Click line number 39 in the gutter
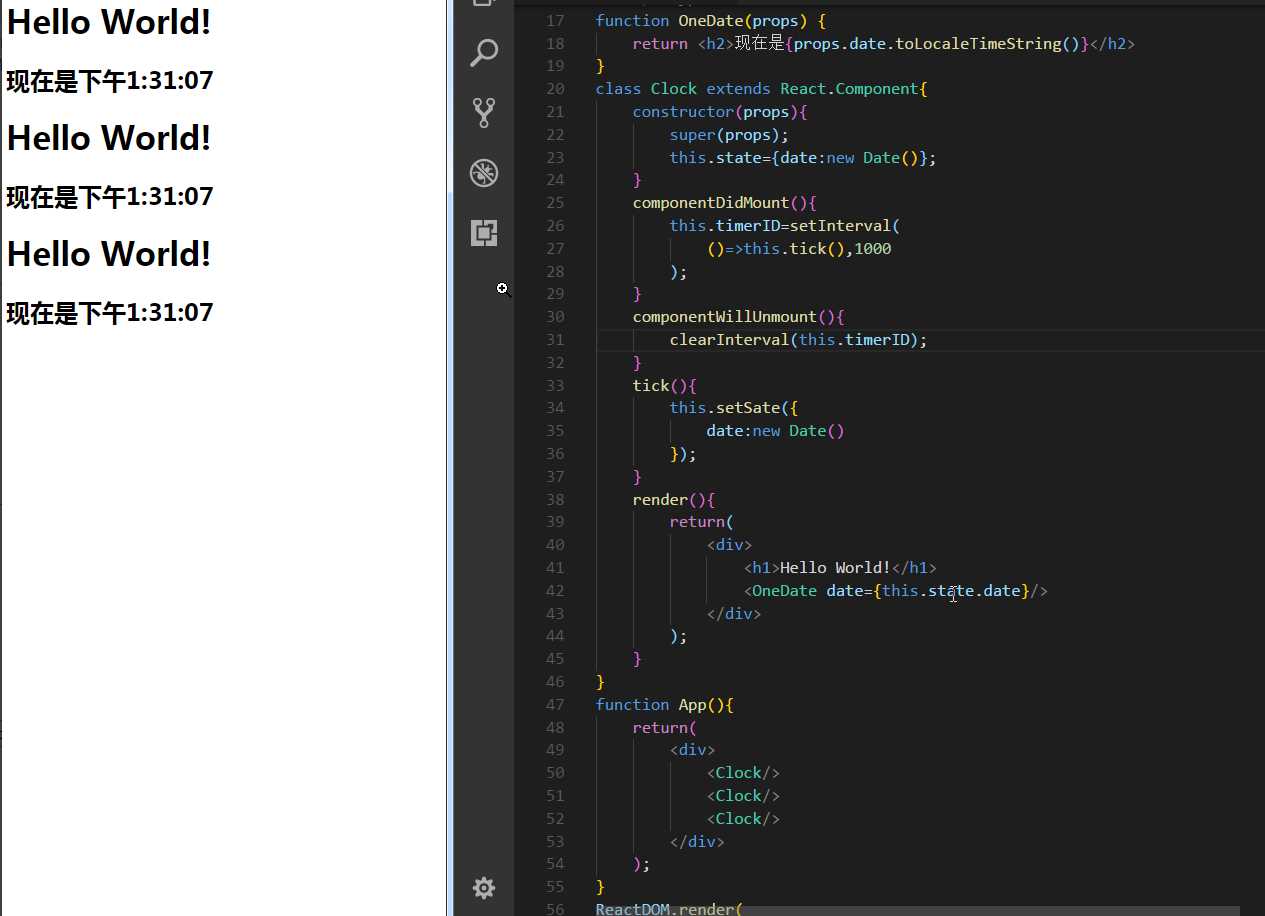Screen dimensions: 1265x916 pos(555,522)
